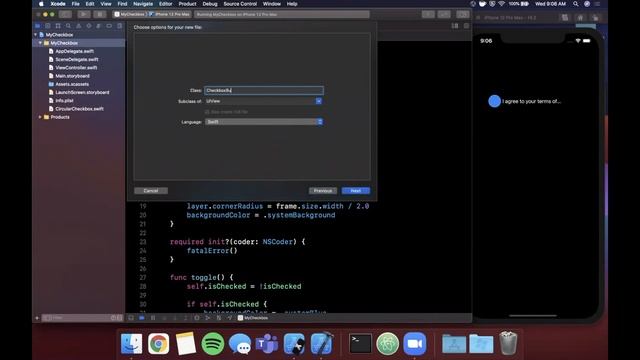Open the Find navigator magnifier icon
The image size is (640, 360).
point(68,26)
